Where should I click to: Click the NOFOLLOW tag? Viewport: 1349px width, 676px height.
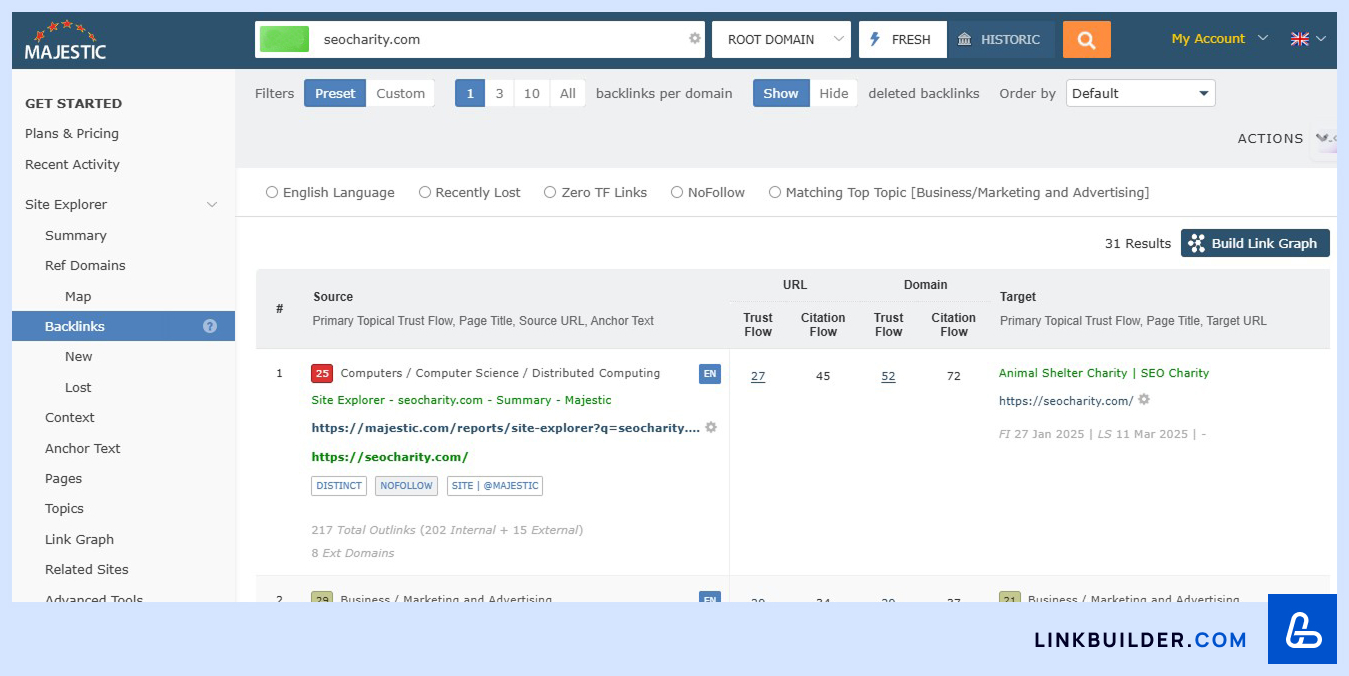point(406,486)
